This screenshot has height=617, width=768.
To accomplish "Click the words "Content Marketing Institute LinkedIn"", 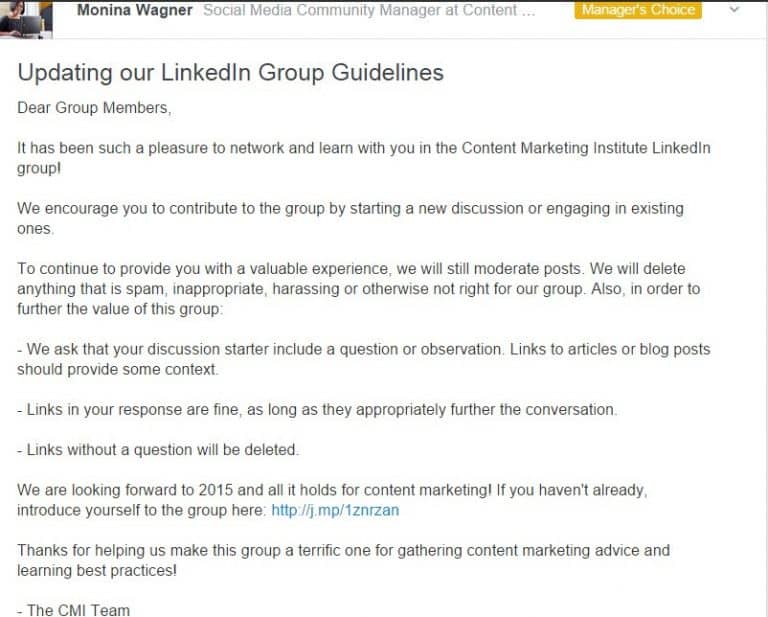I will (586, 148).
